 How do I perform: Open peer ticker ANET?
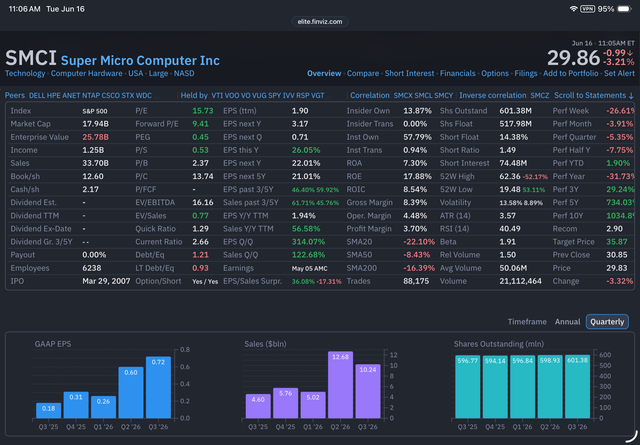point(71,96)
